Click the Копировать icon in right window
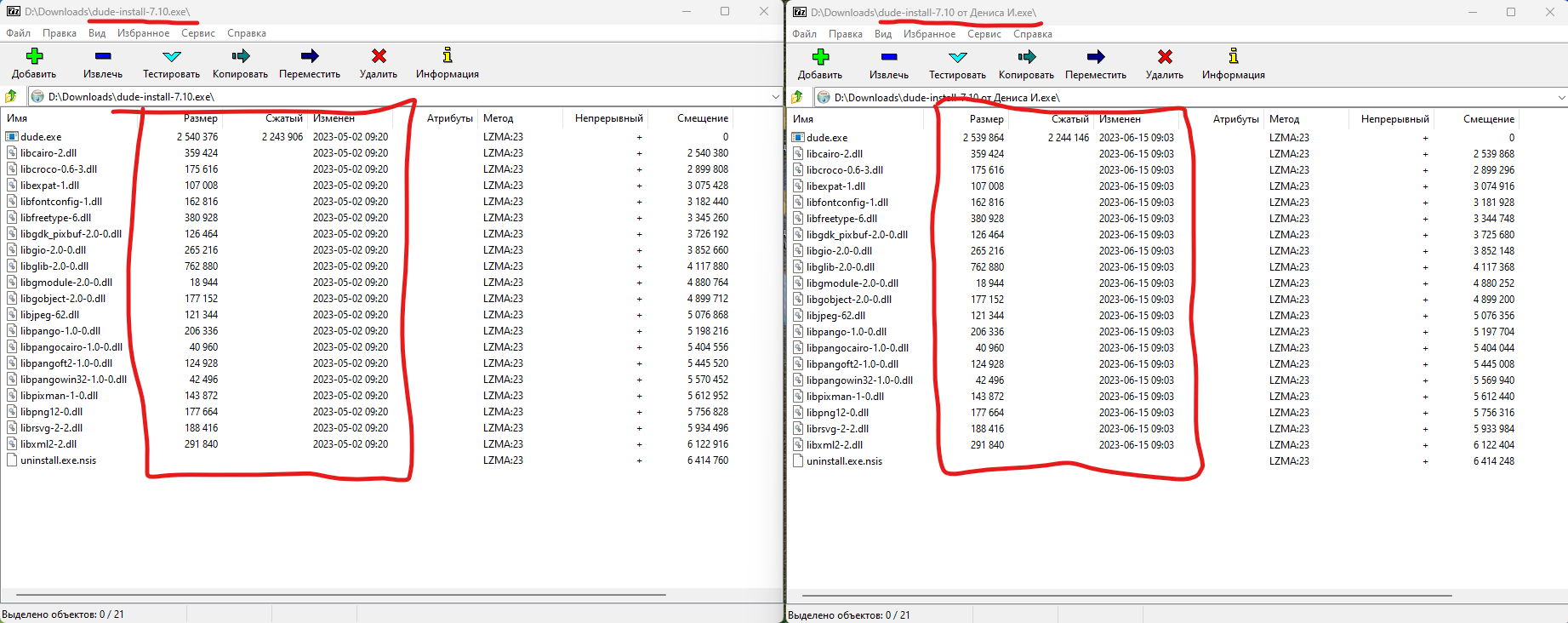 1027,57
